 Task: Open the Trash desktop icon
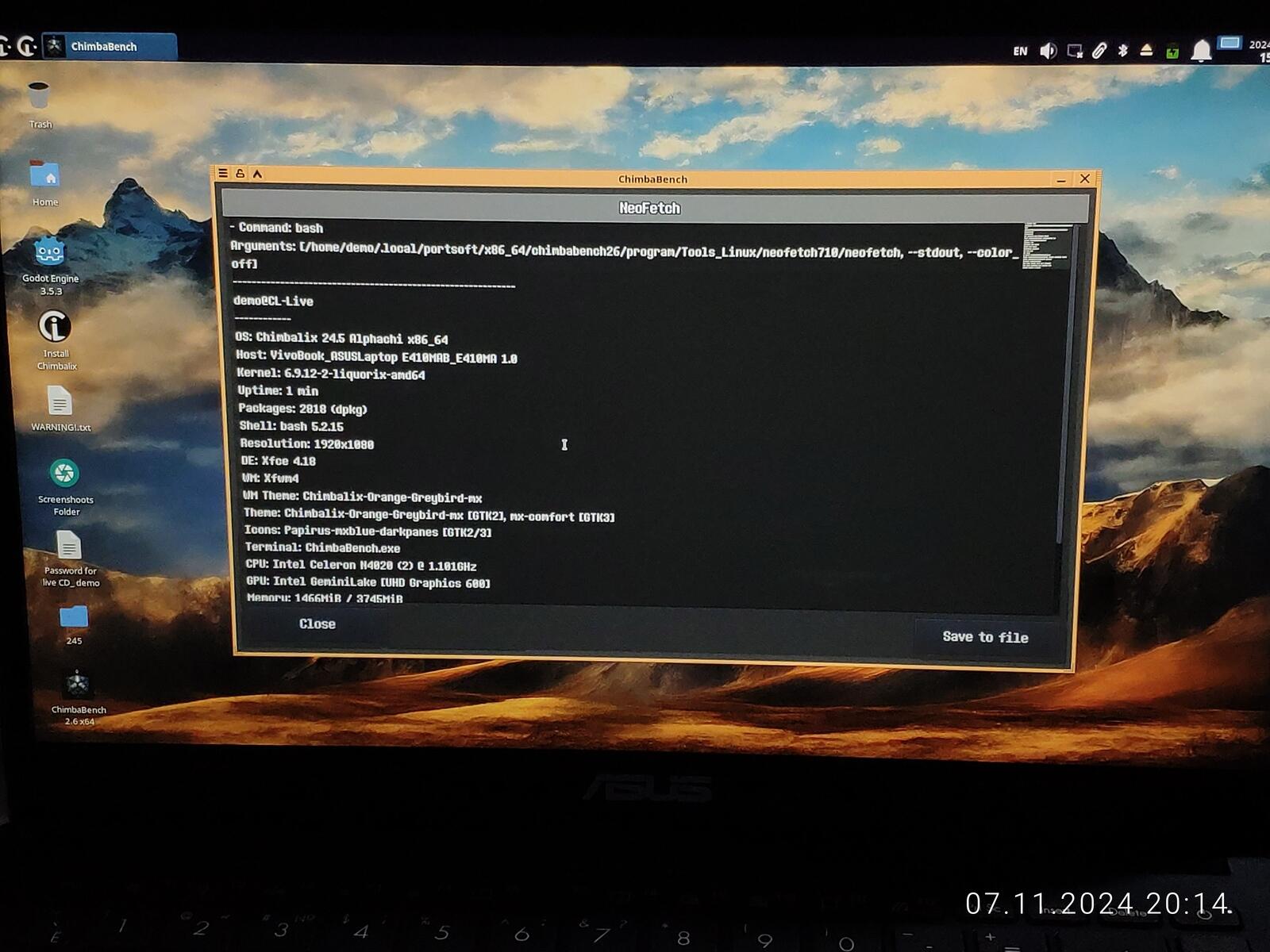(39, 103)
